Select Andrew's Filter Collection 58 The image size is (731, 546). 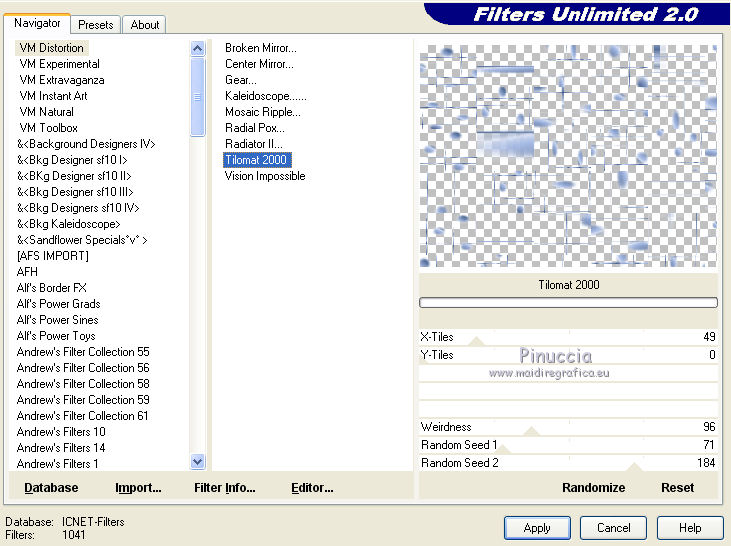pos(83,384)
